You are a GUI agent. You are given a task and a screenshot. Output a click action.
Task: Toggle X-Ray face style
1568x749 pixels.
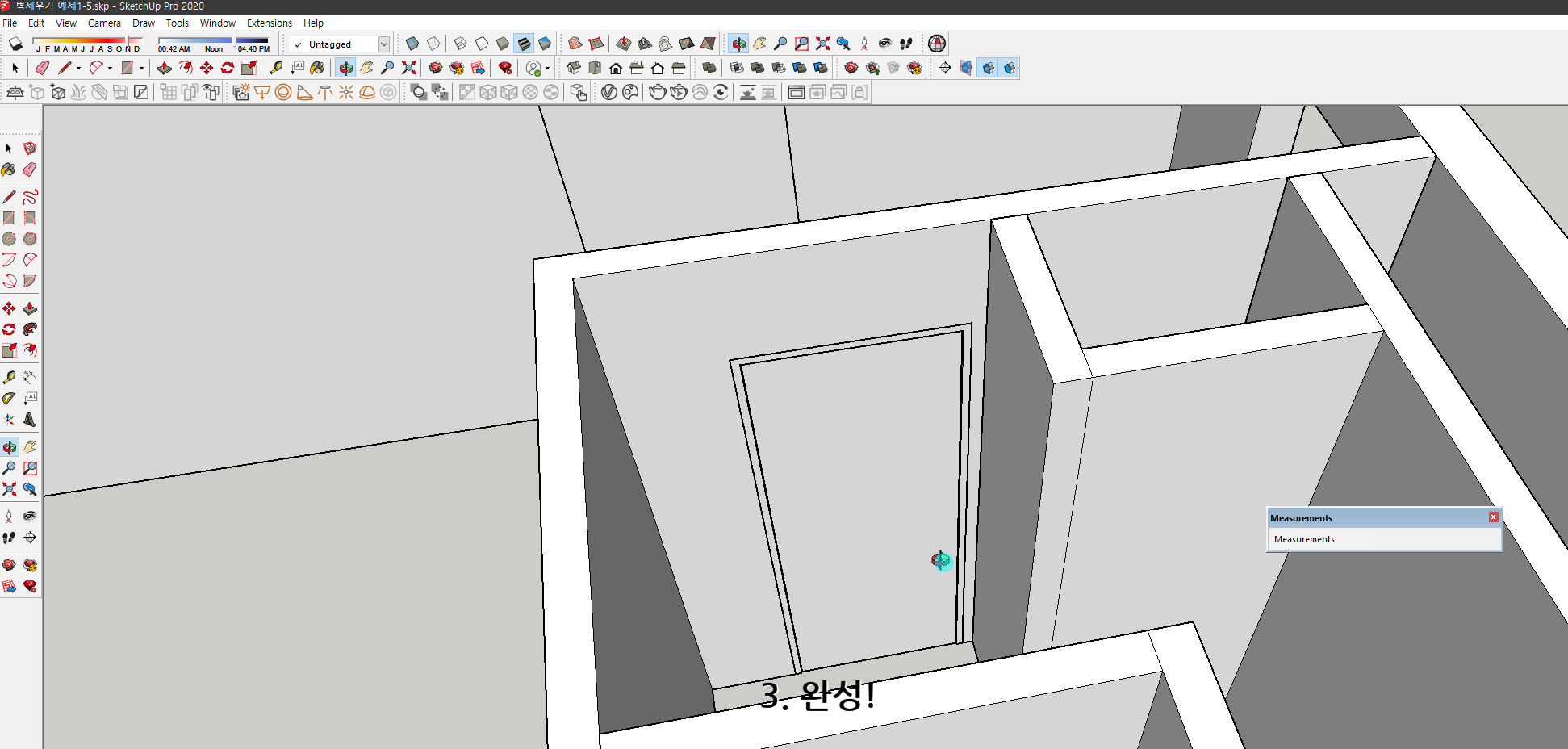point(412,44)
